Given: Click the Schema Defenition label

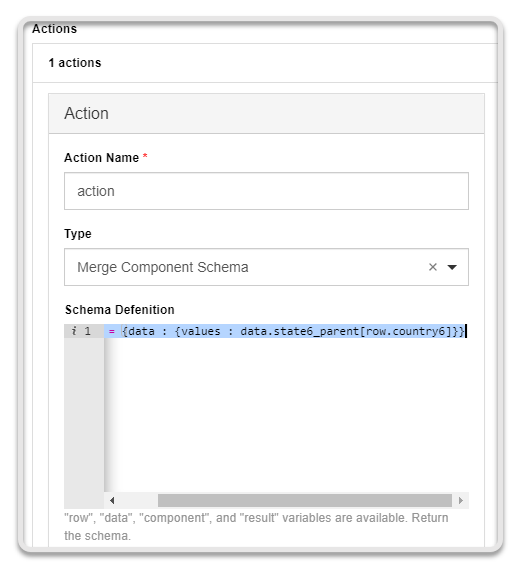Looking at the screenshot, I should [119, 310].
